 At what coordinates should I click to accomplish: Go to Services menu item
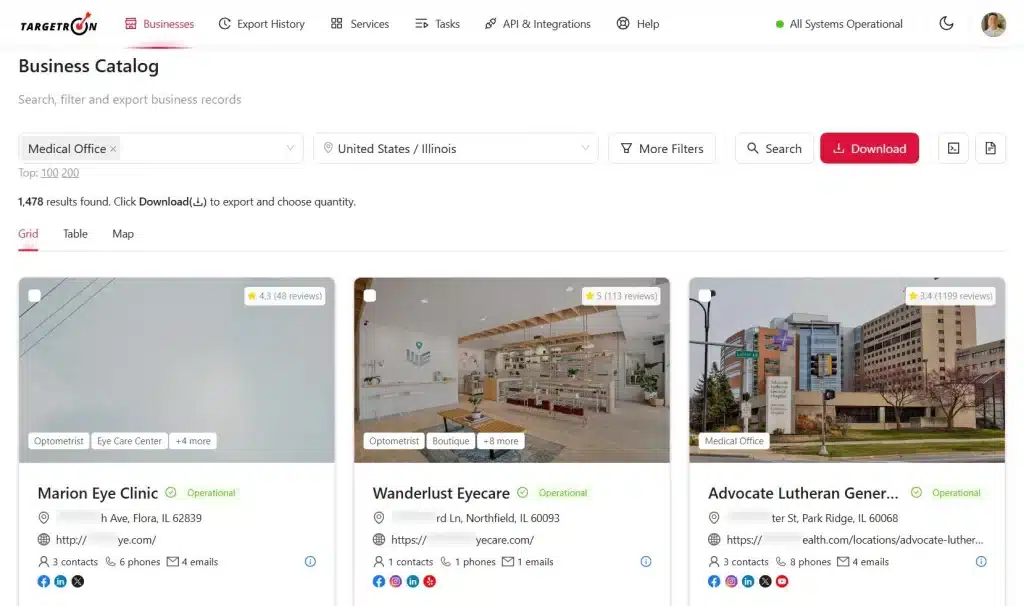click(x=360, y=24)
